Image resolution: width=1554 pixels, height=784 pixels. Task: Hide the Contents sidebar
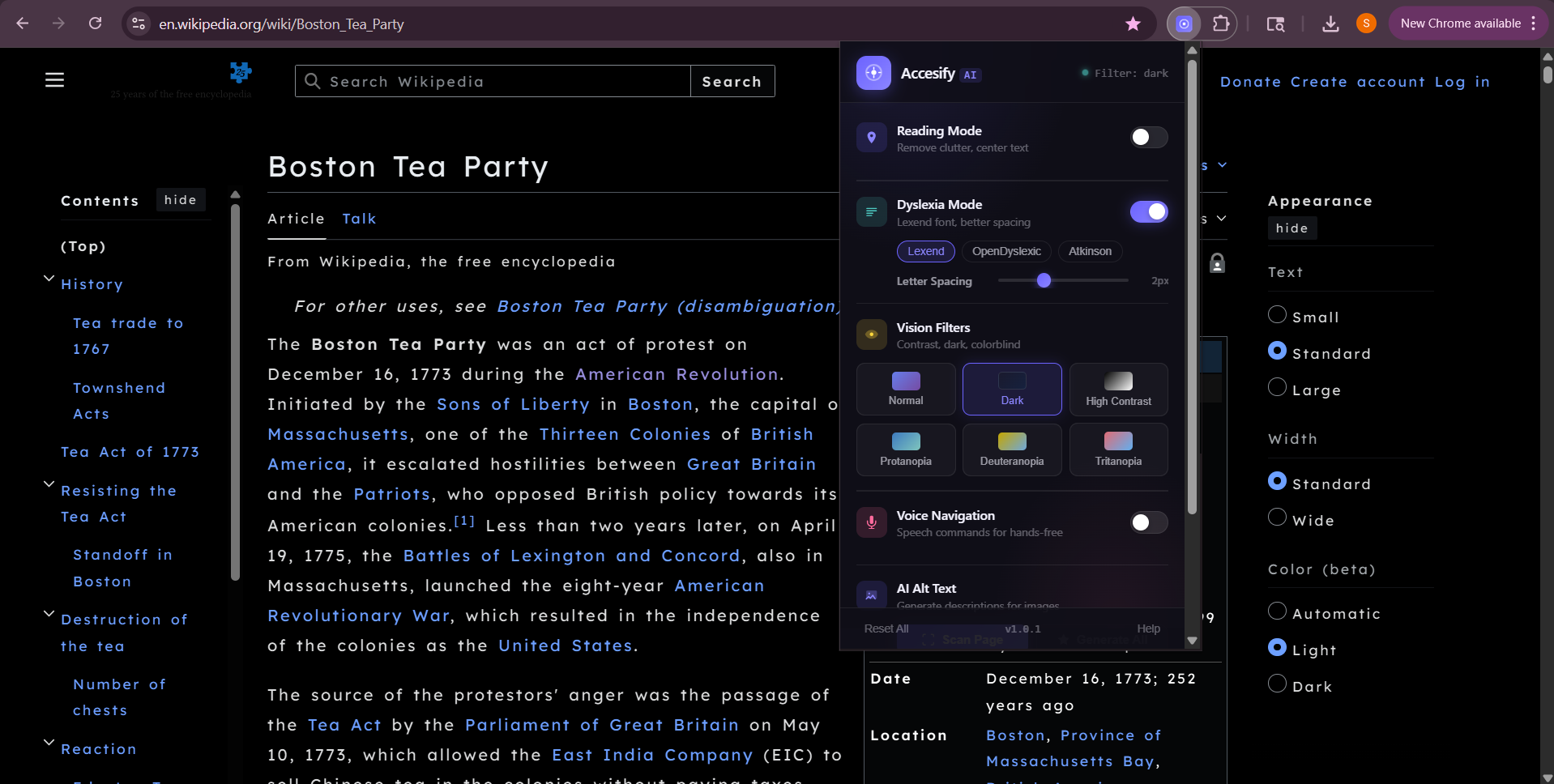coord(181,200)
